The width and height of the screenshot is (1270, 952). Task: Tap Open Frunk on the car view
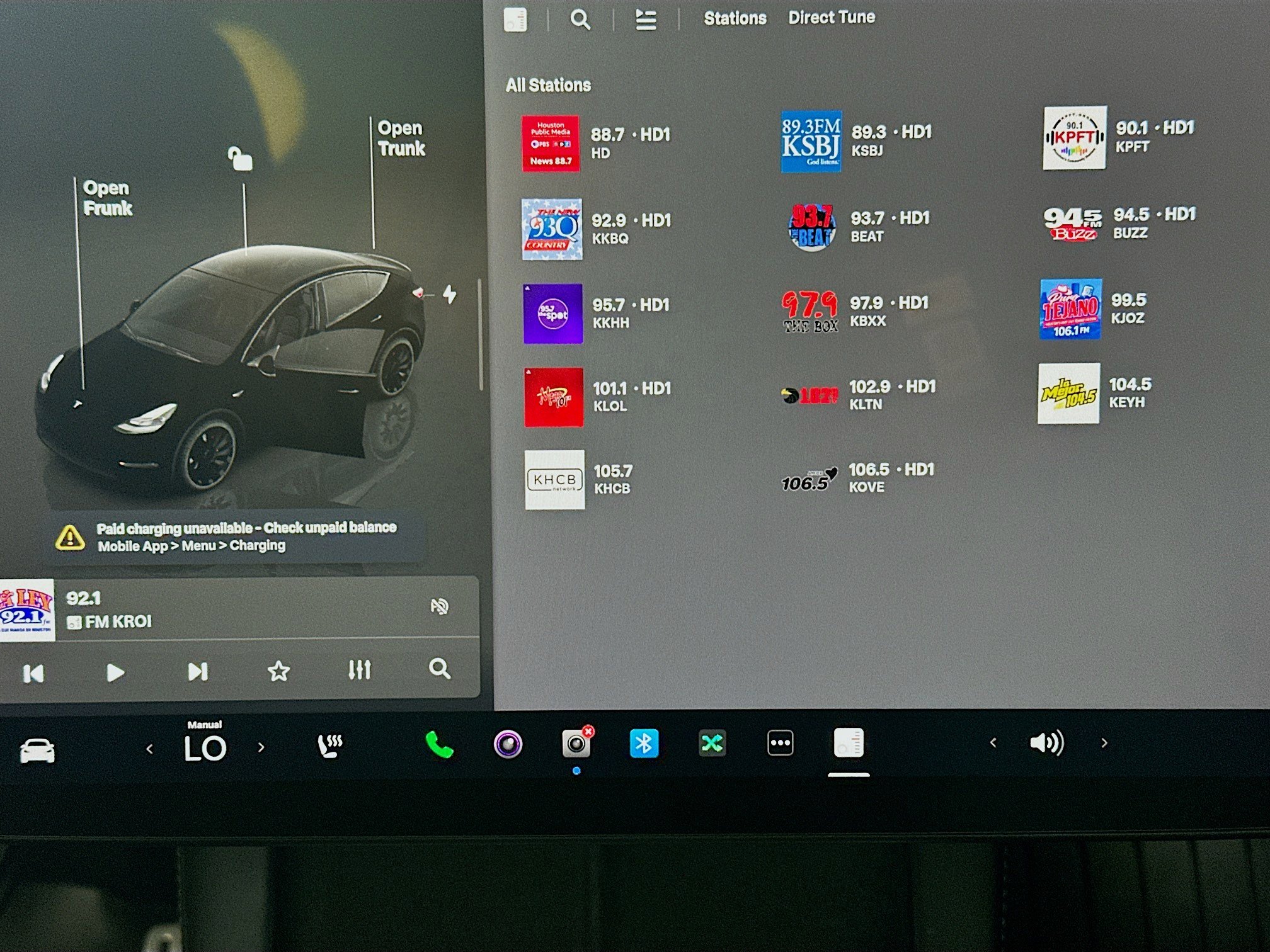(108, 198)
